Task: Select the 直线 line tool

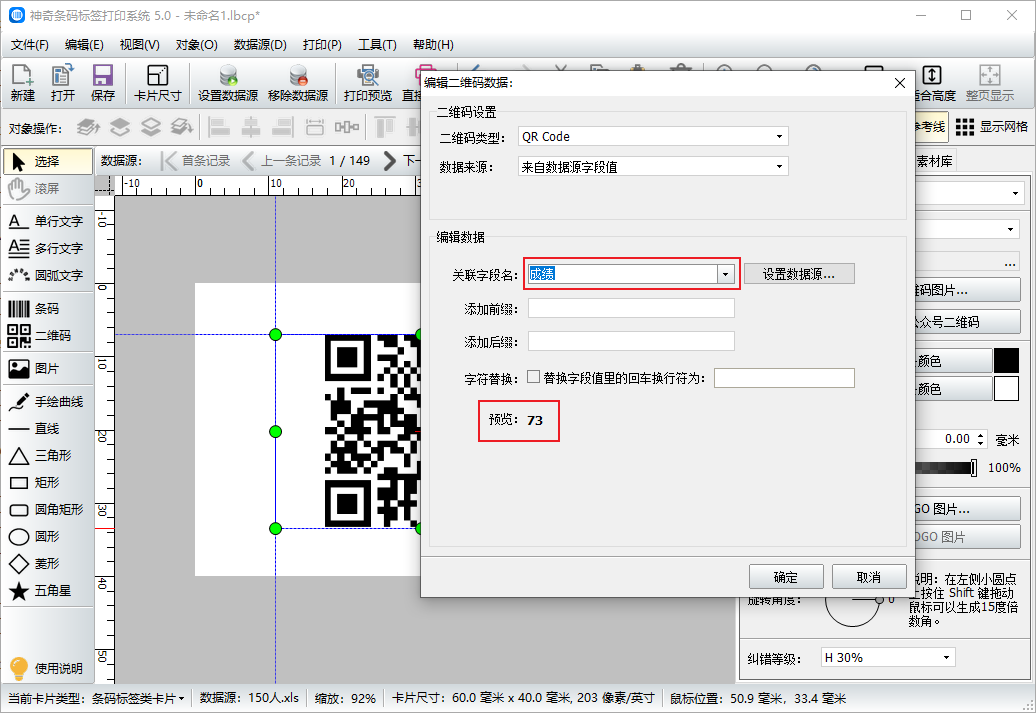Action: [48, 429]
